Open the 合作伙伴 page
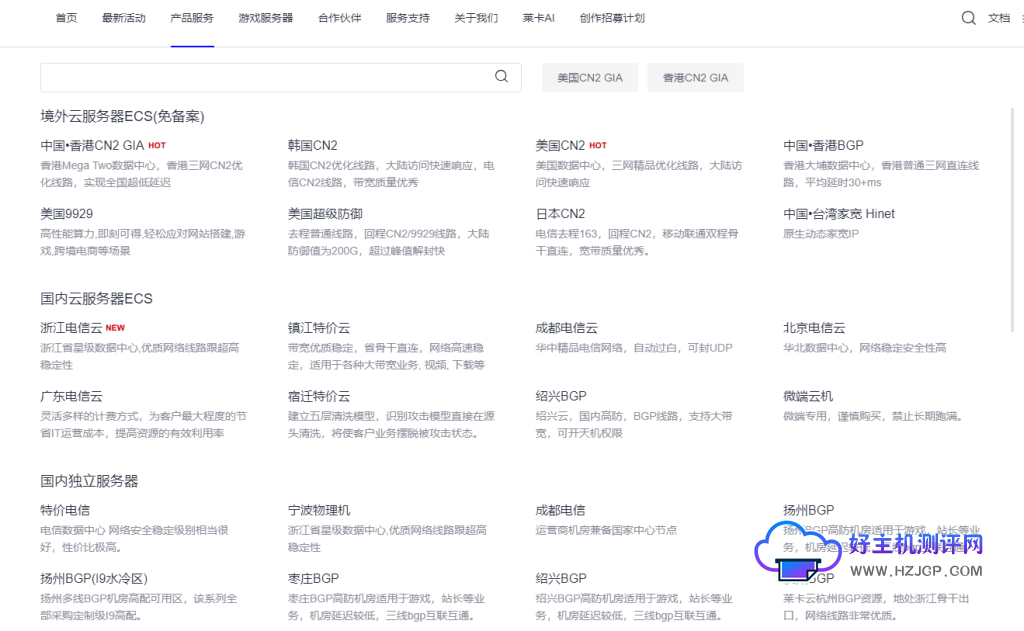 click(339, 17)
